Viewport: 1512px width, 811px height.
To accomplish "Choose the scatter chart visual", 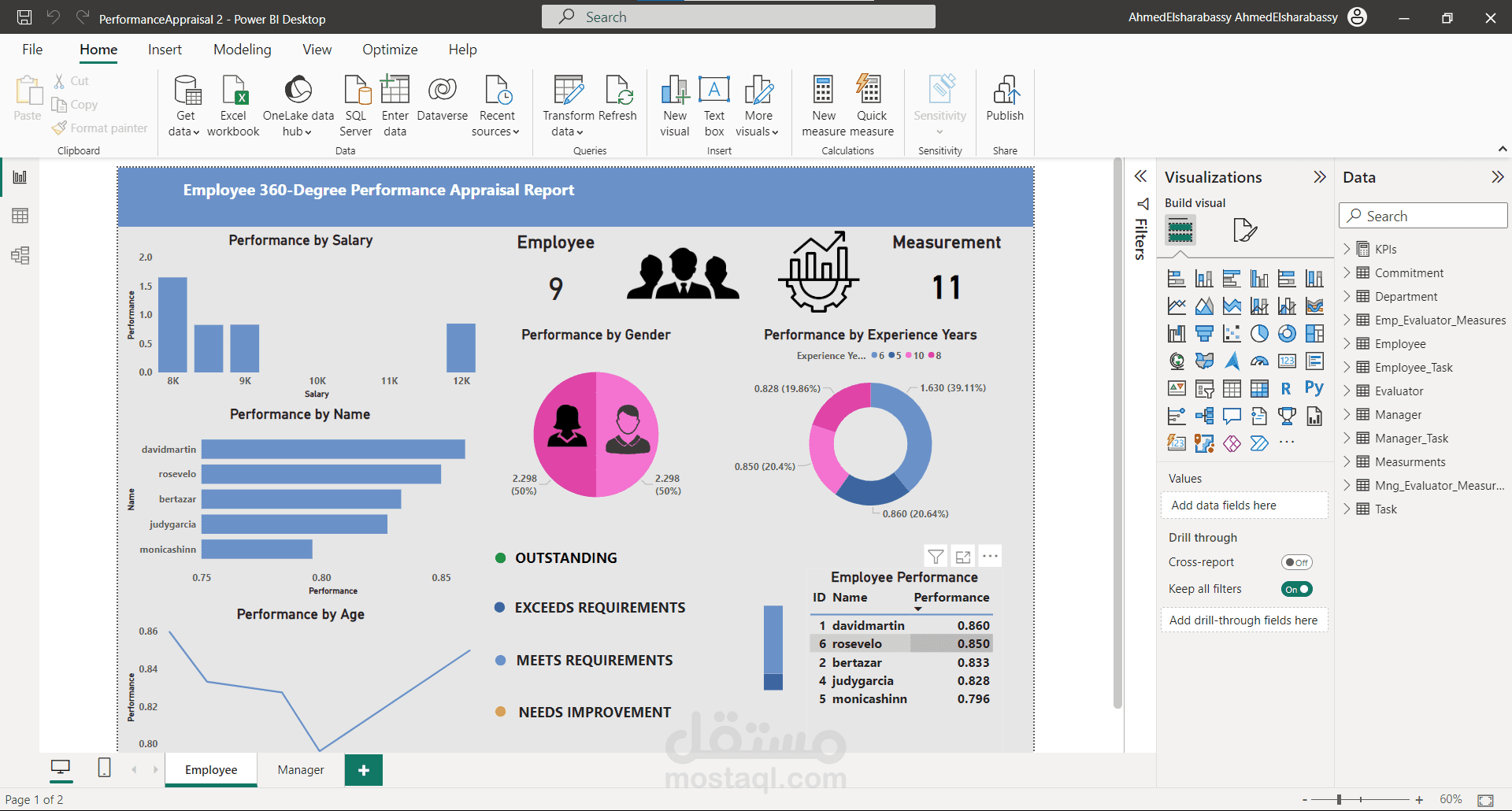I will (1232, 334).
